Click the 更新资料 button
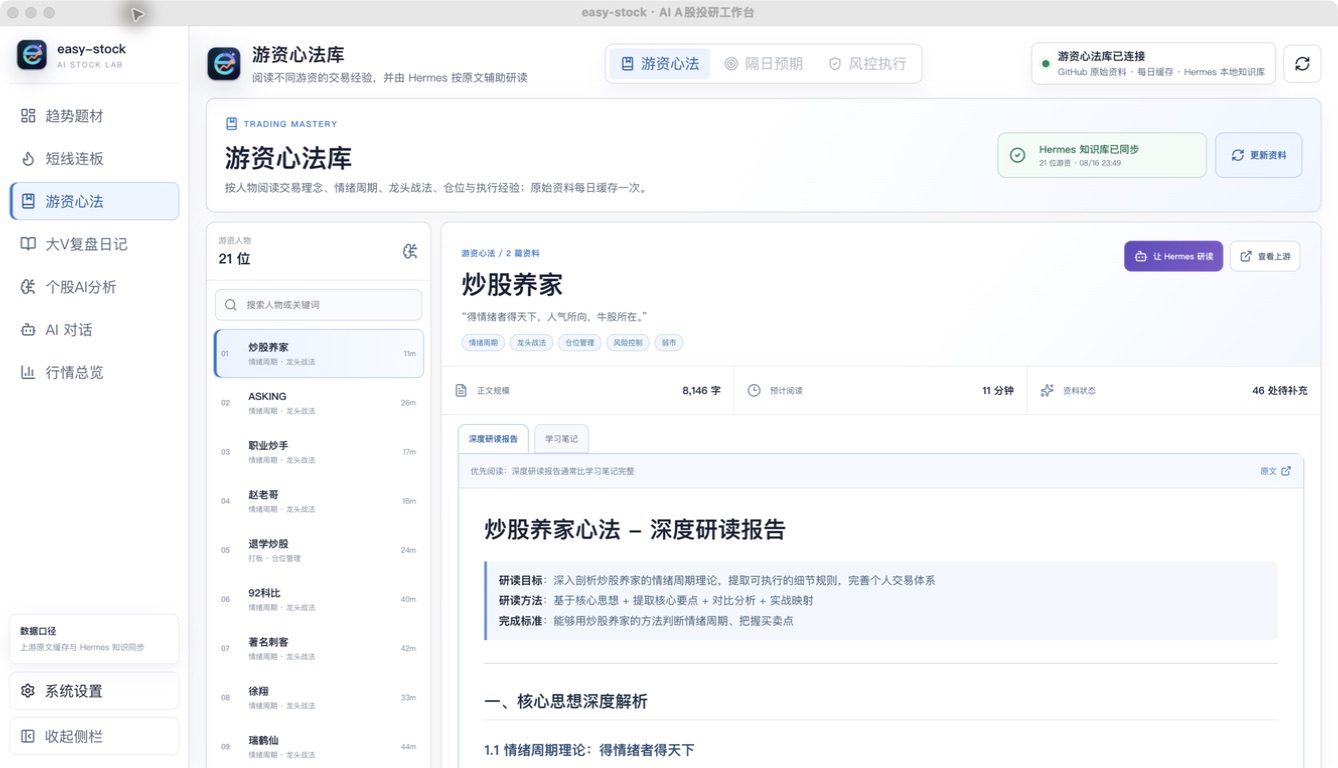Screen dimensions: 1338x768 point(1258,155)
